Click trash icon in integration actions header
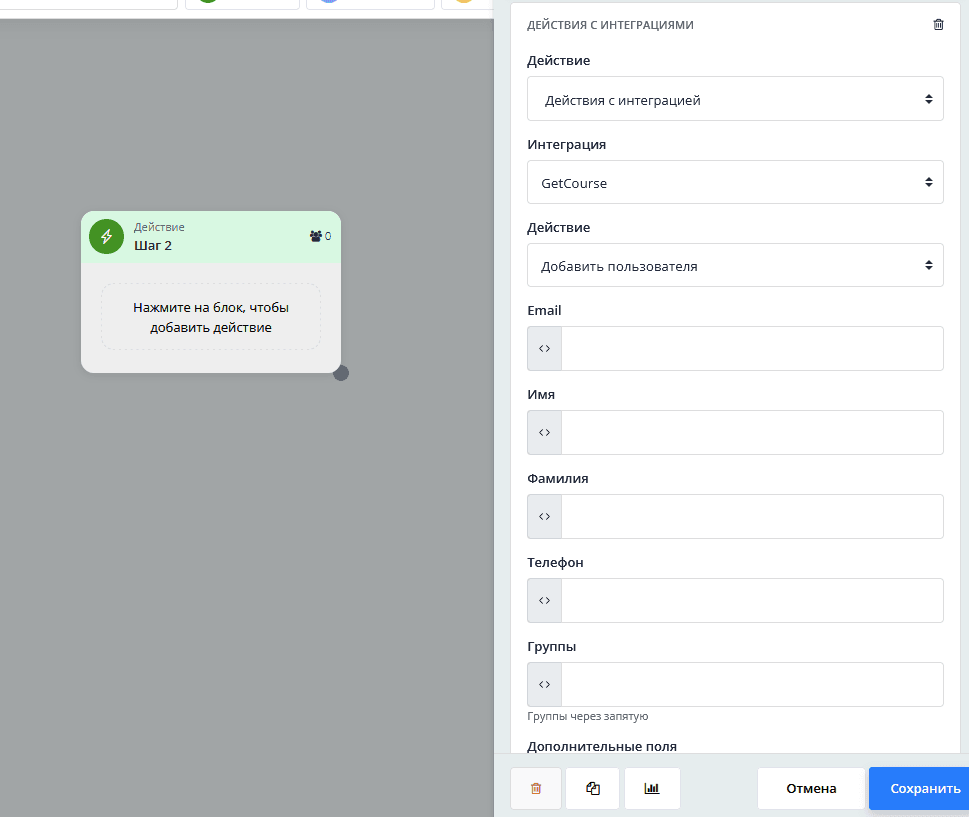This screenshot has width=969, height=817. click(938, 25)
